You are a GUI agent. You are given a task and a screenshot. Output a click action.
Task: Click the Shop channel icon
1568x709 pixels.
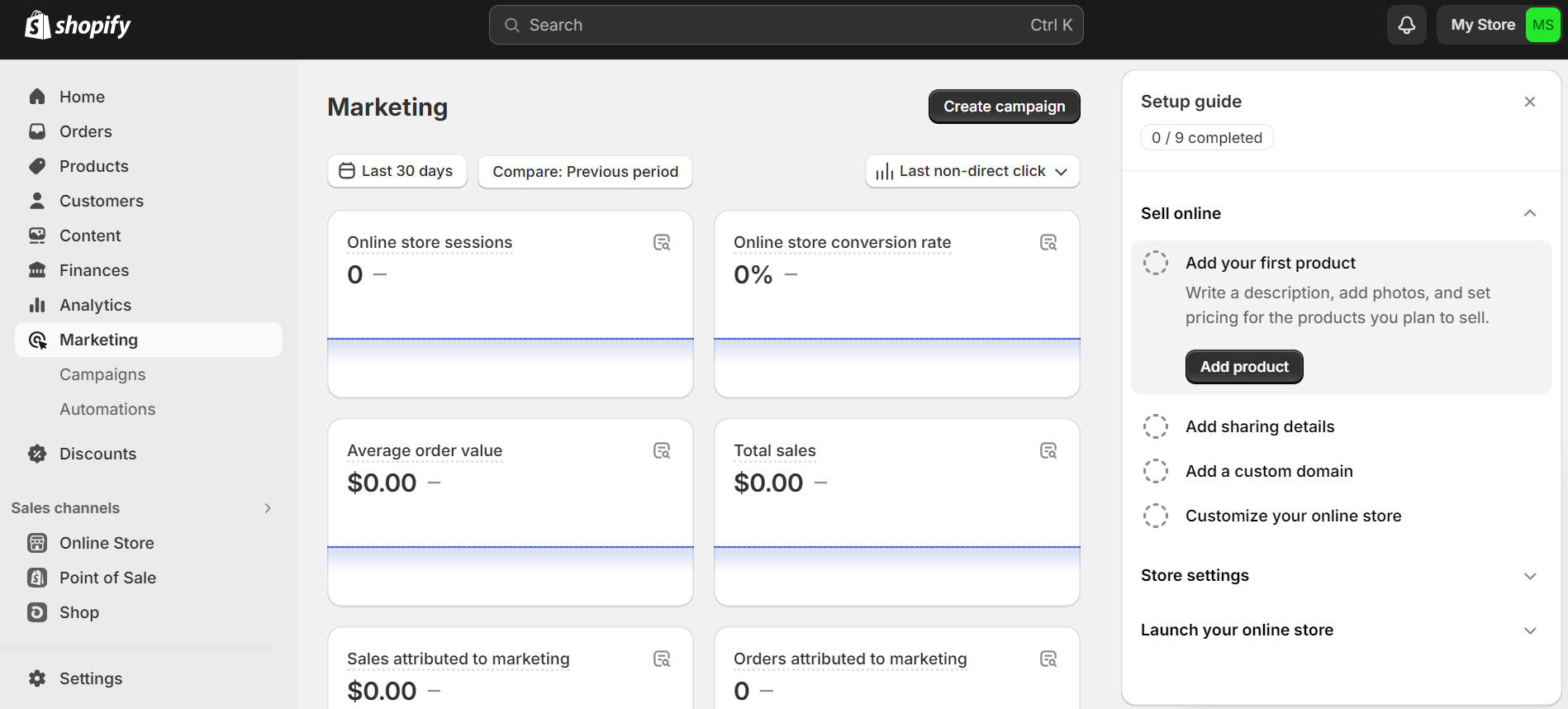tap(37, 612)
